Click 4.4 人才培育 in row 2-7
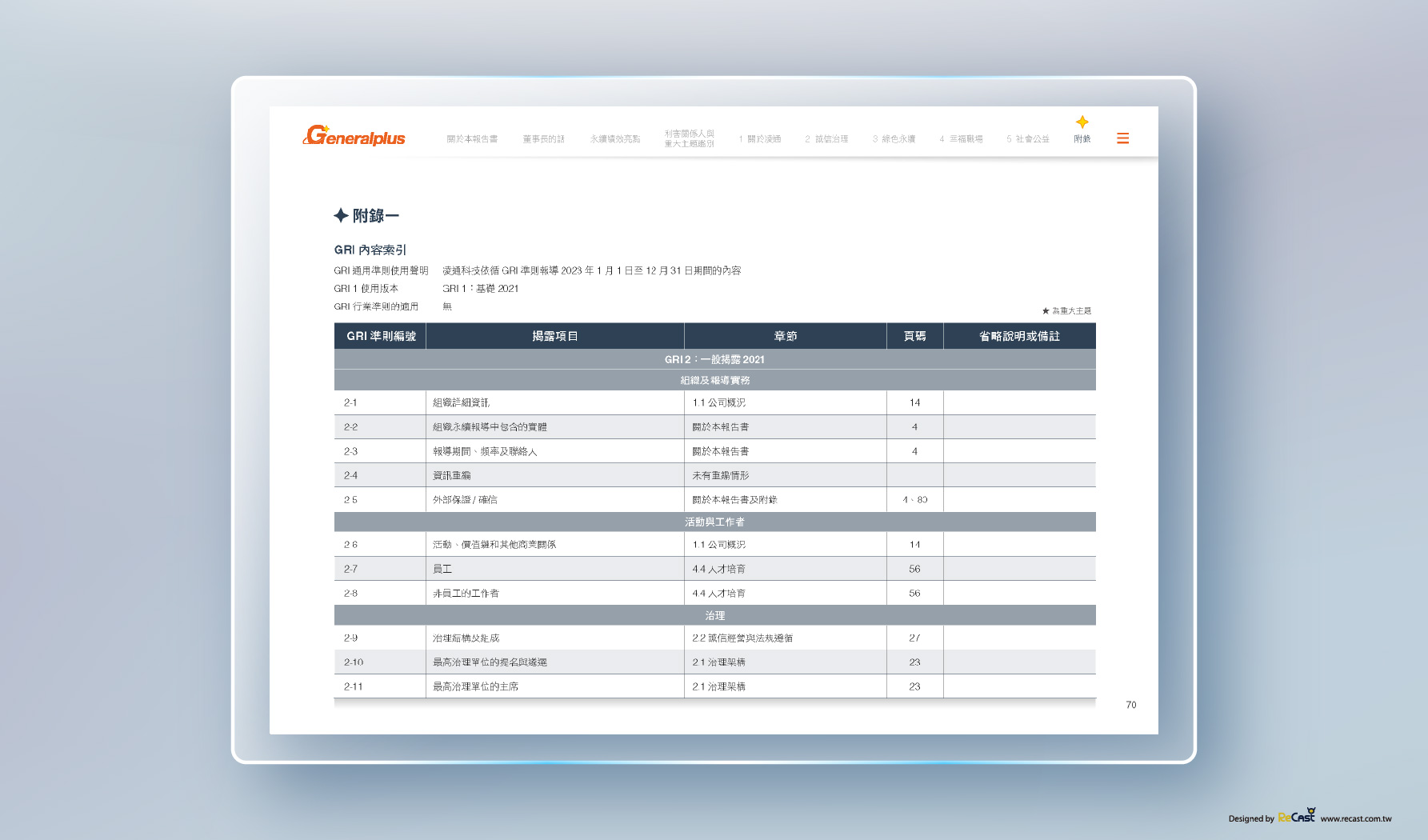The width and height of the screenshot is (1428, 840). click(718, 569)
